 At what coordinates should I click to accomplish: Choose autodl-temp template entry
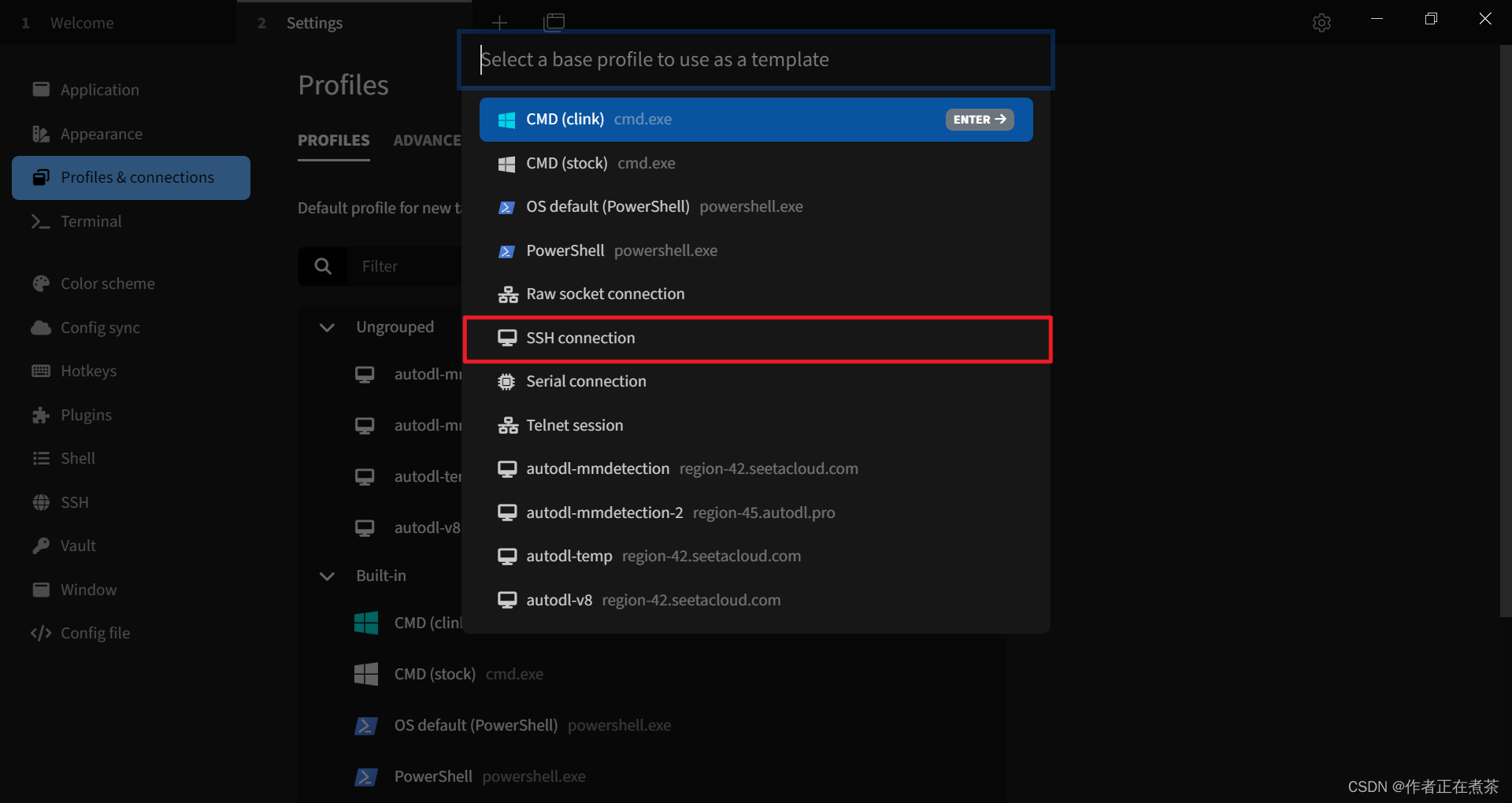756,557
